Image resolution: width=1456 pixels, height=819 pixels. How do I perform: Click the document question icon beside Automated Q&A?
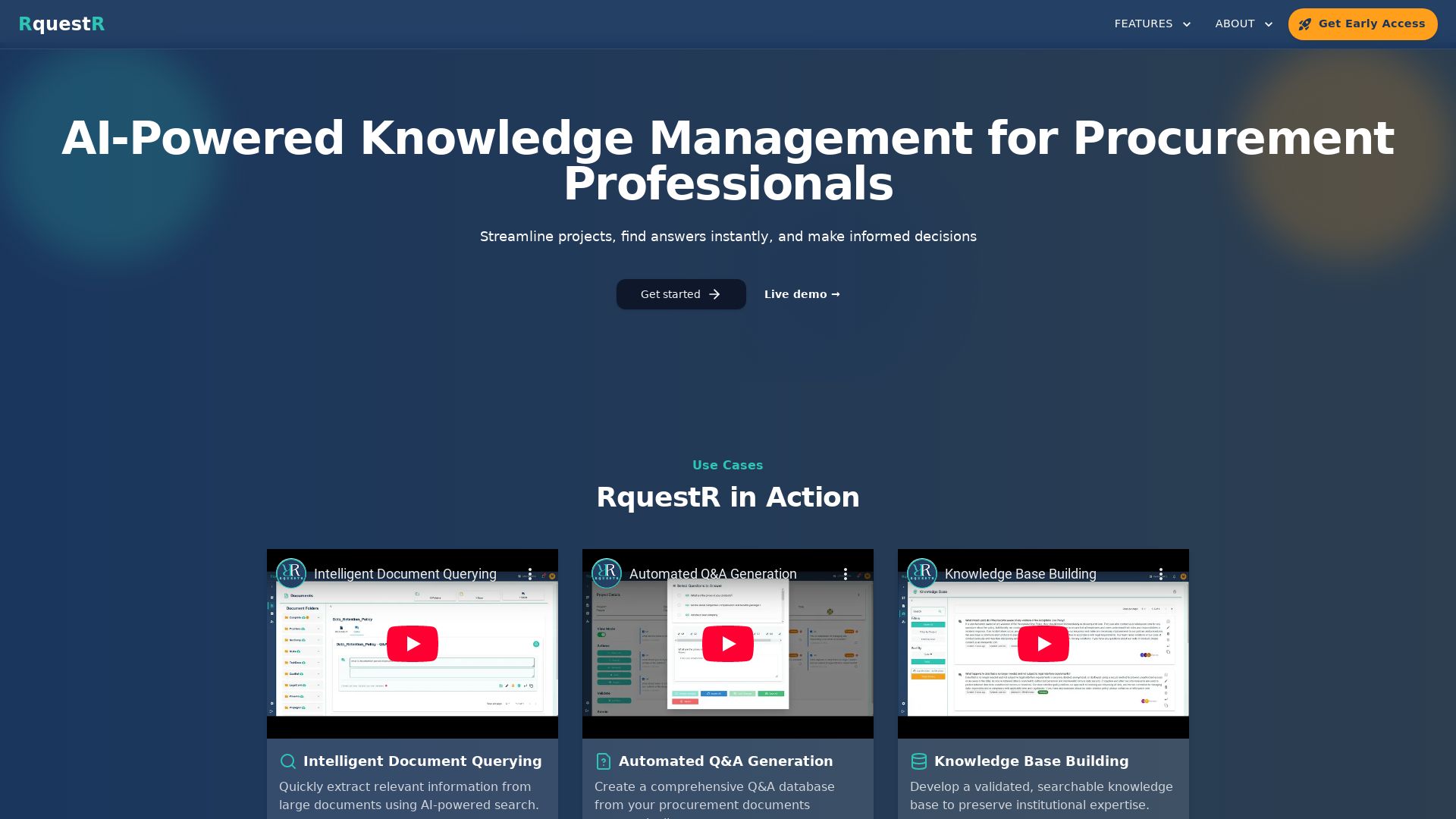tap(604, 761)
